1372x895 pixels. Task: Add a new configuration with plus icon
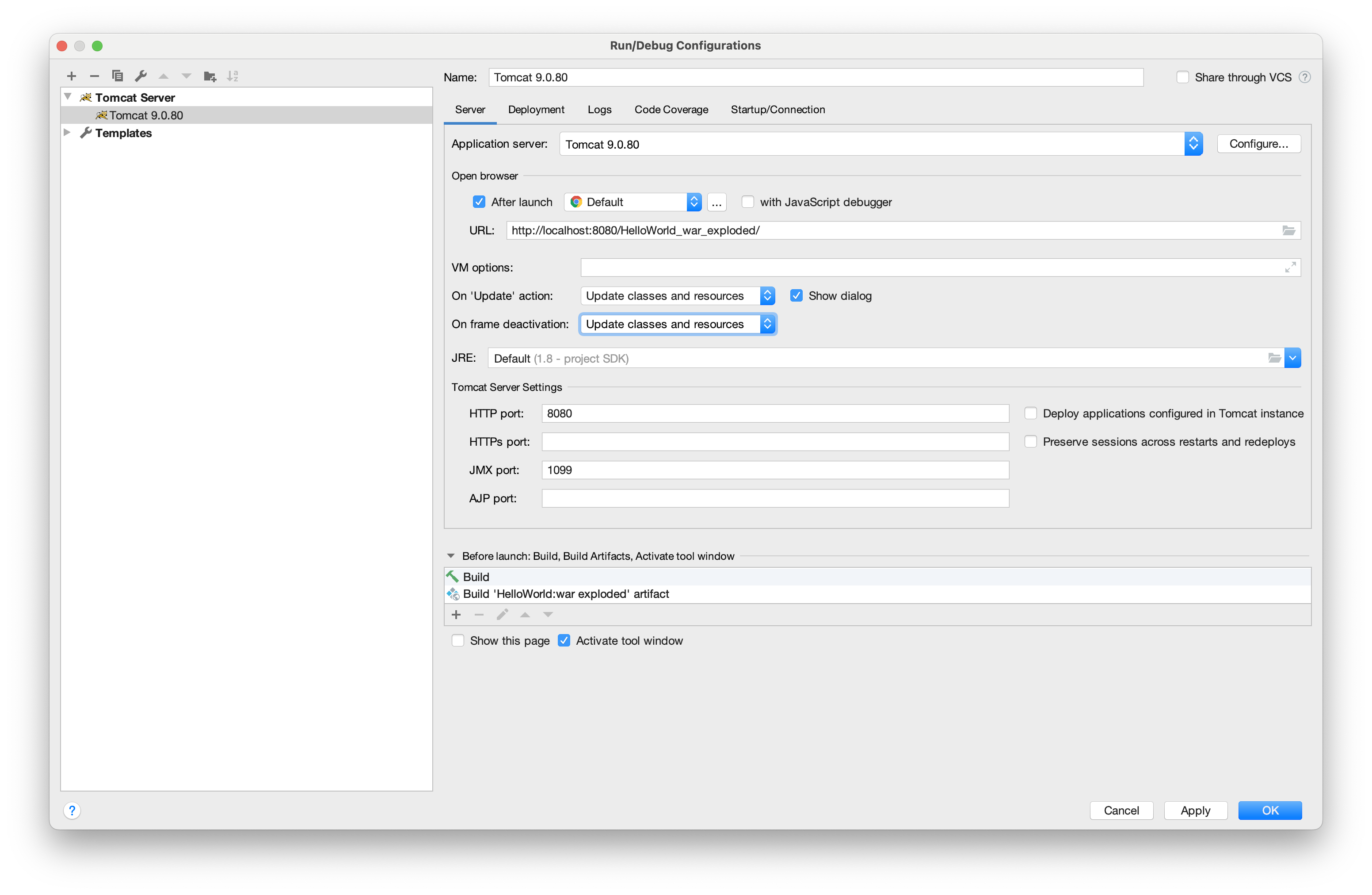[x=72, y=76]
